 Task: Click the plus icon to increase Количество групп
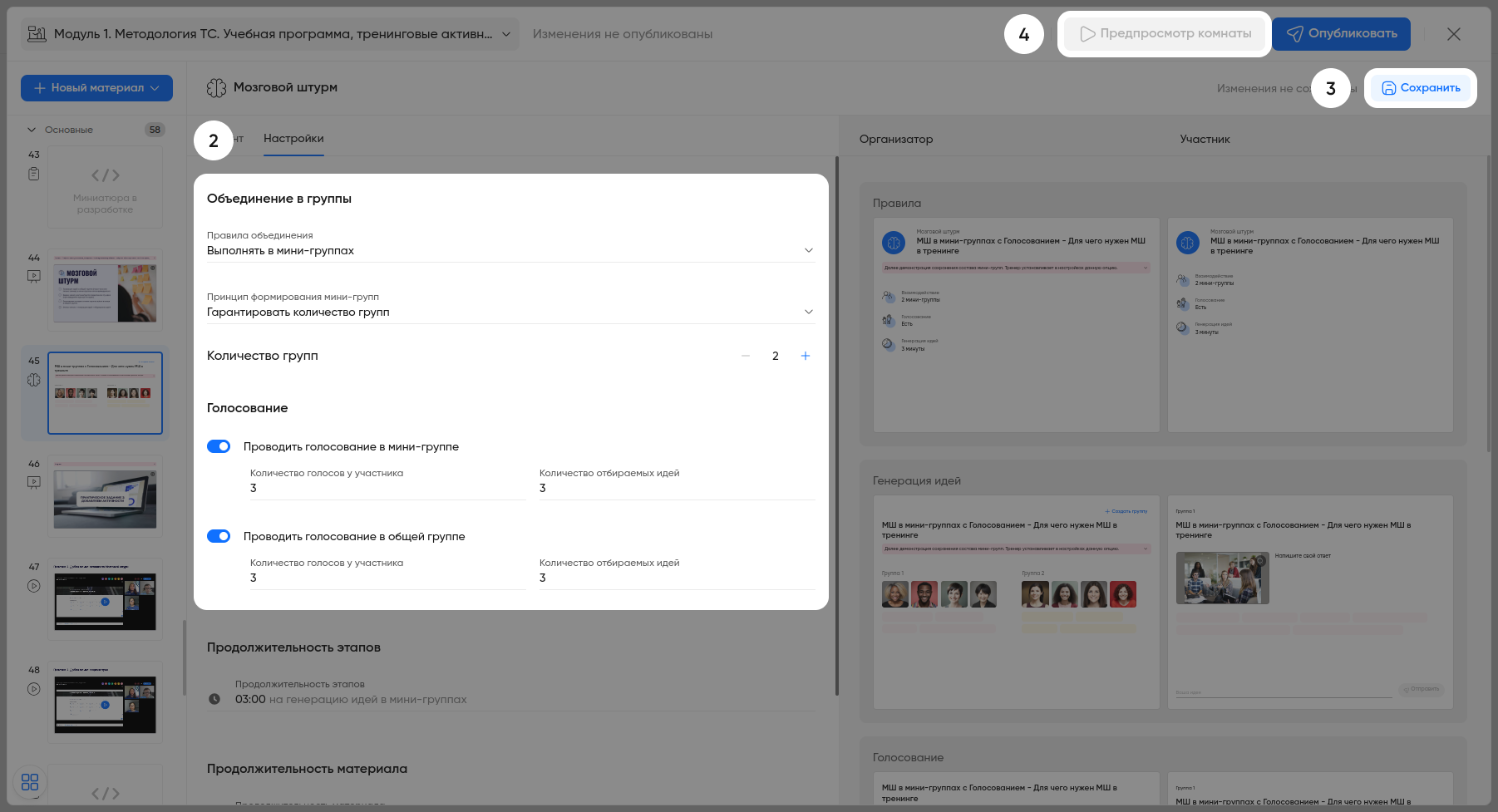pos(805,356)
